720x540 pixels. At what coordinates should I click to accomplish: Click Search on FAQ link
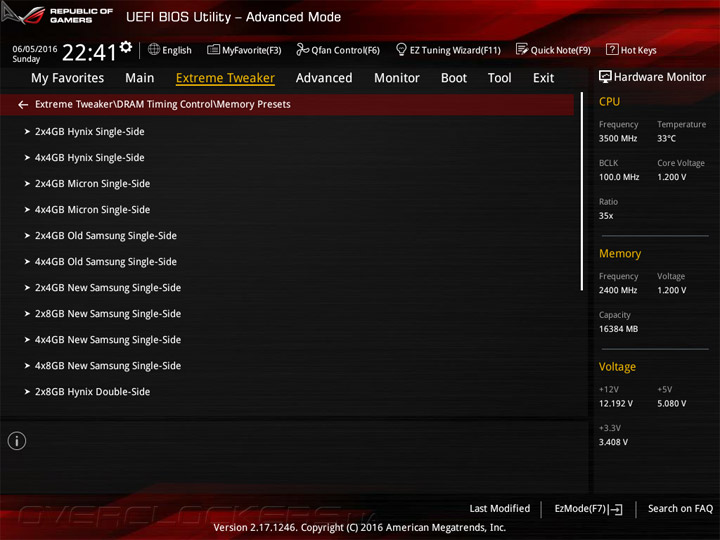pyautogui.click(x=680, y=508)
